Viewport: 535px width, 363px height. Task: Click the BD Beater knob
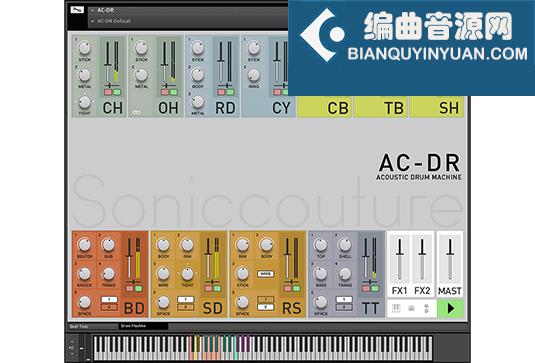84,245
